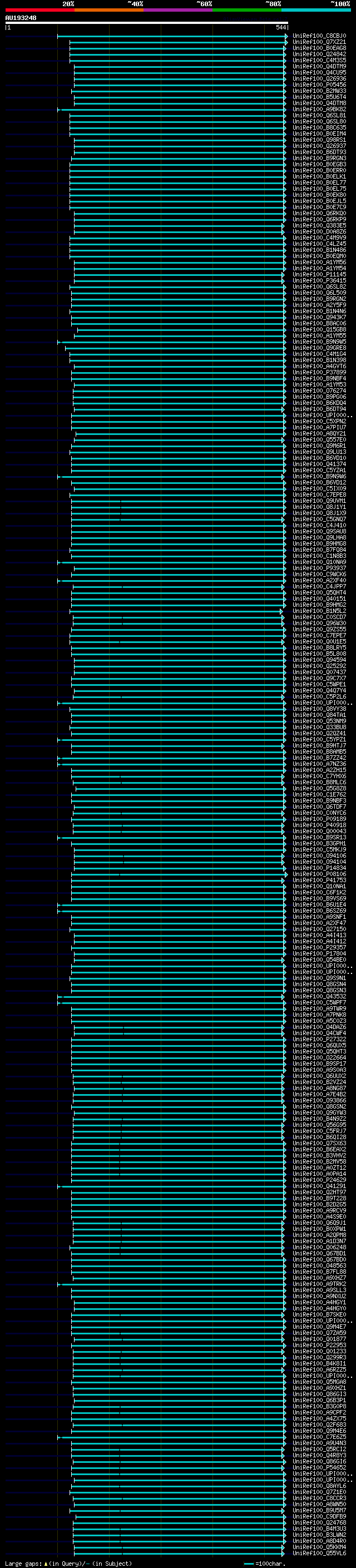Click the green ~80% identity legend segment
Viewport: 356px width, 1568px height.
pyautogui.click(x=247, y=10)
